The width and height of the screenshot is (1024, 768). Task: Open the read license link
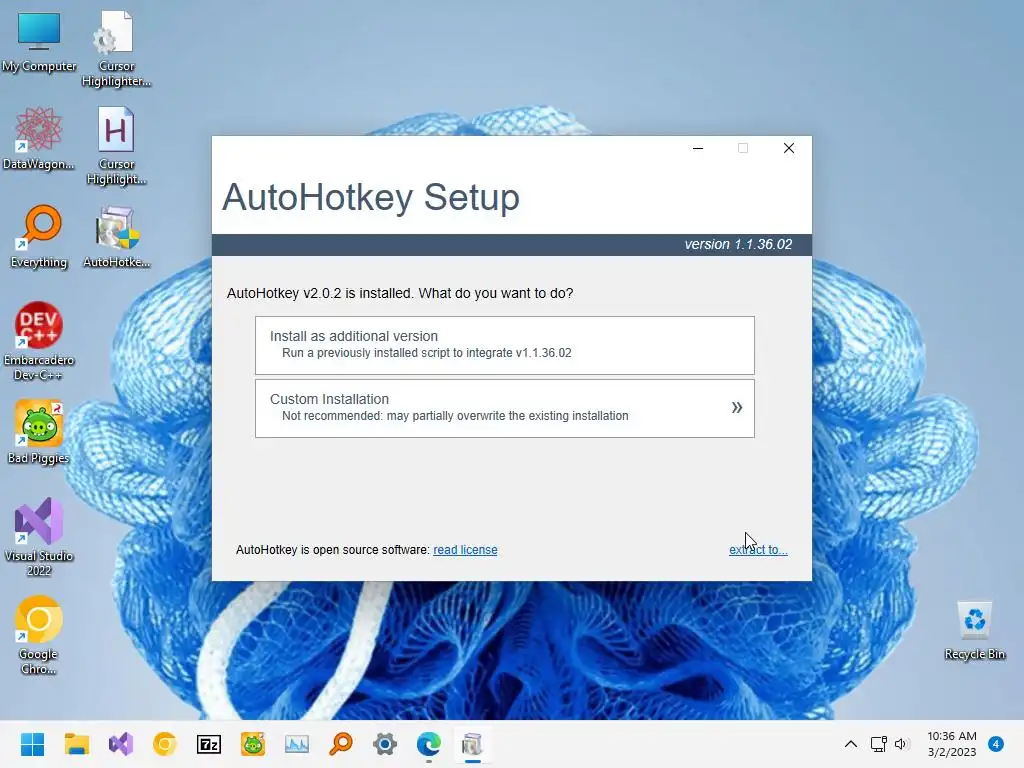click(x=465, y=550)
